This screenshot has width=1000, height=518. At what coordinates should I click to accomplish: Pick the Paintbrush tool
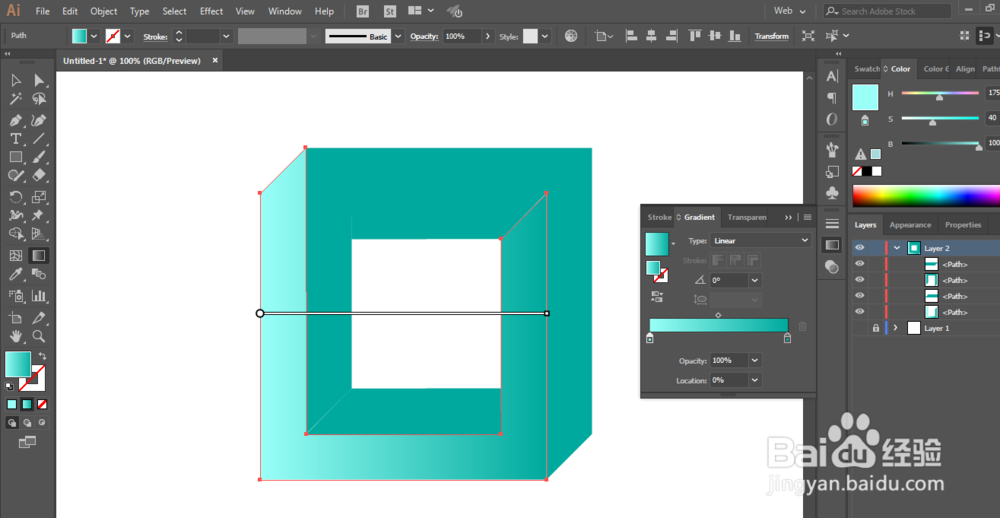[39, 157]
